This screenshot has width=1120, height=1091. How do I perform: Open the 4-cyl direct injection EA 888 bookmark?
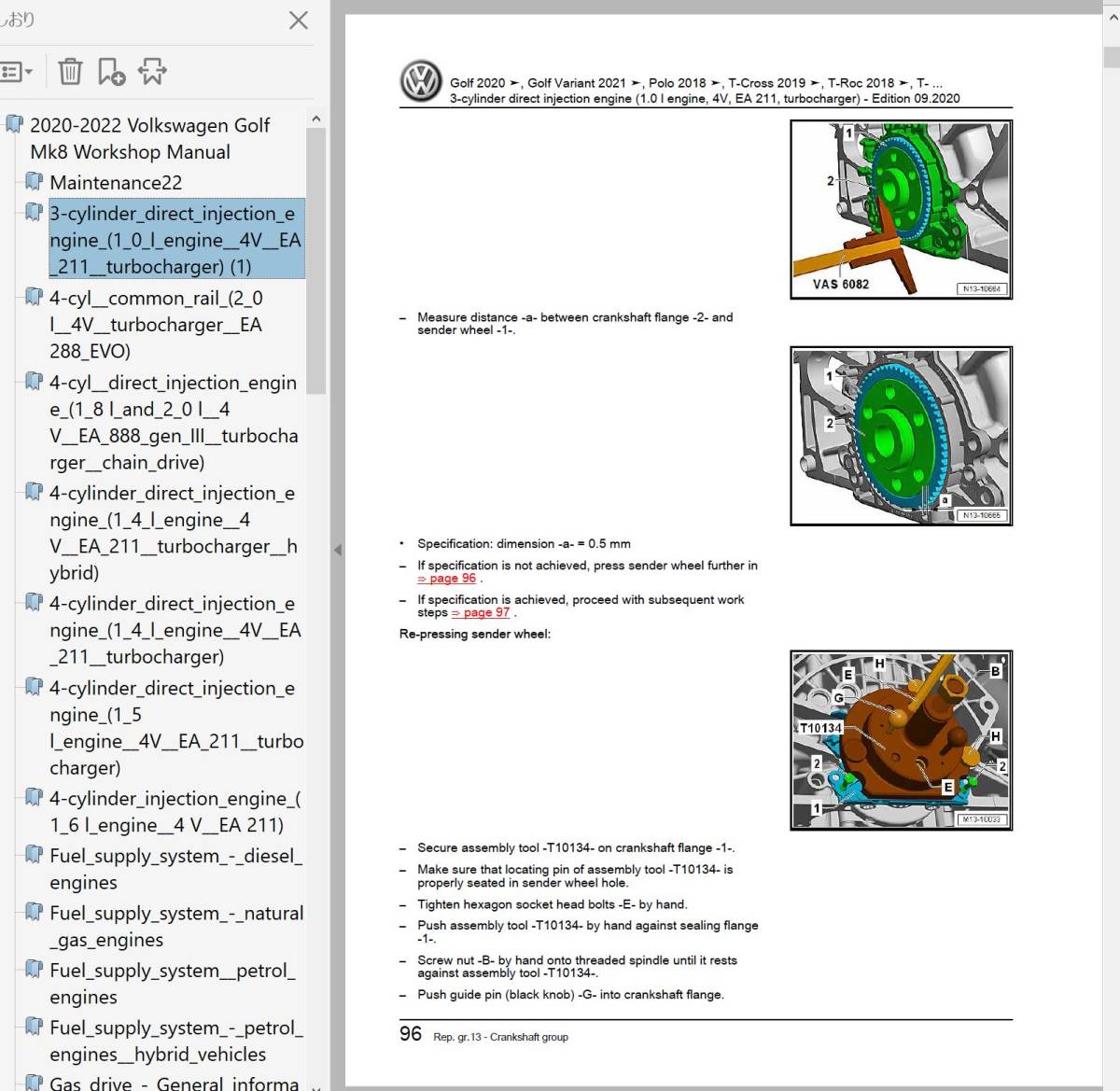[x=174, y=423]
